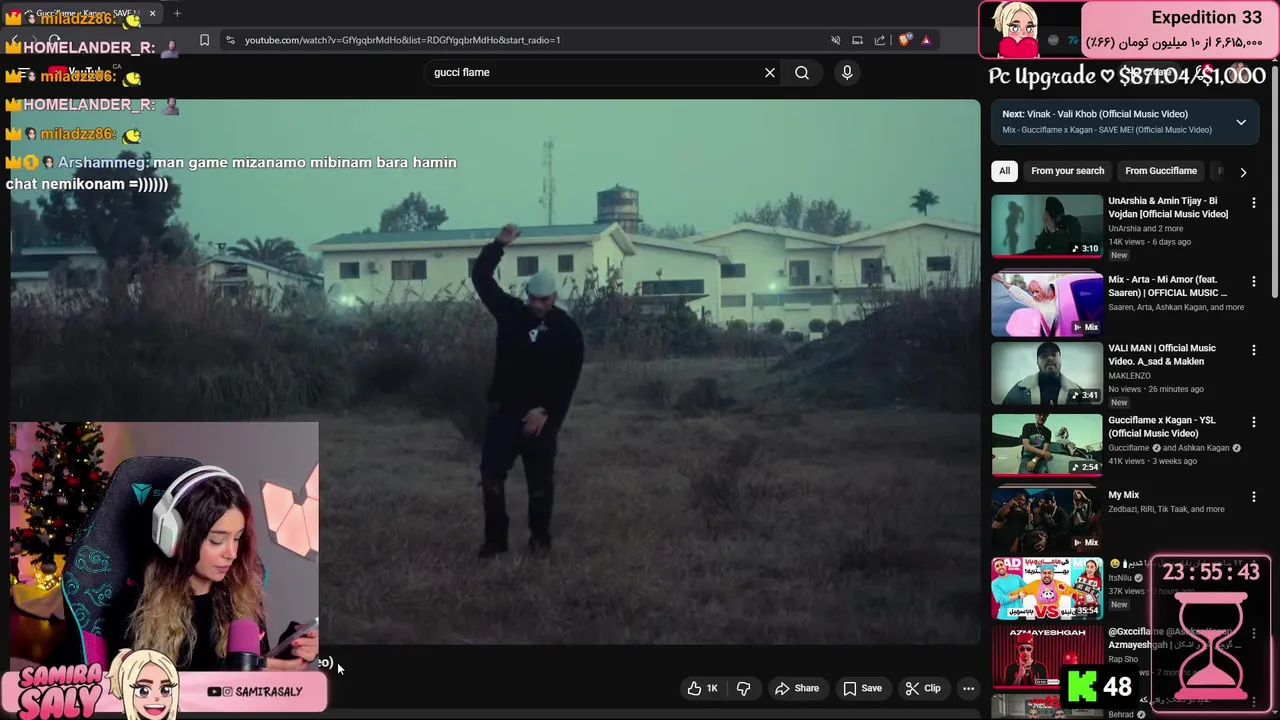Click the picture-in-picture icon in the address bar
The width and height of the screenshot is (1280, 720).
tap(857, 40)
